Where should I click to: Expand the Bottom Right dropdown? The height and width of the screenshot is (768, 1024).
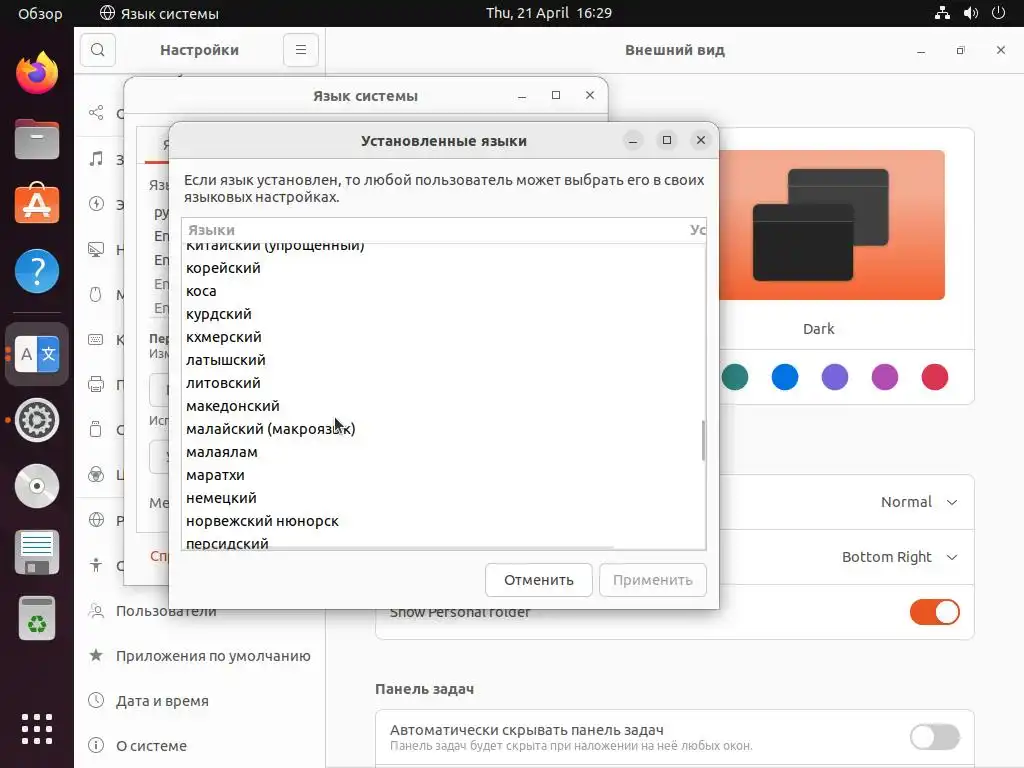click(x=899, y=557)
